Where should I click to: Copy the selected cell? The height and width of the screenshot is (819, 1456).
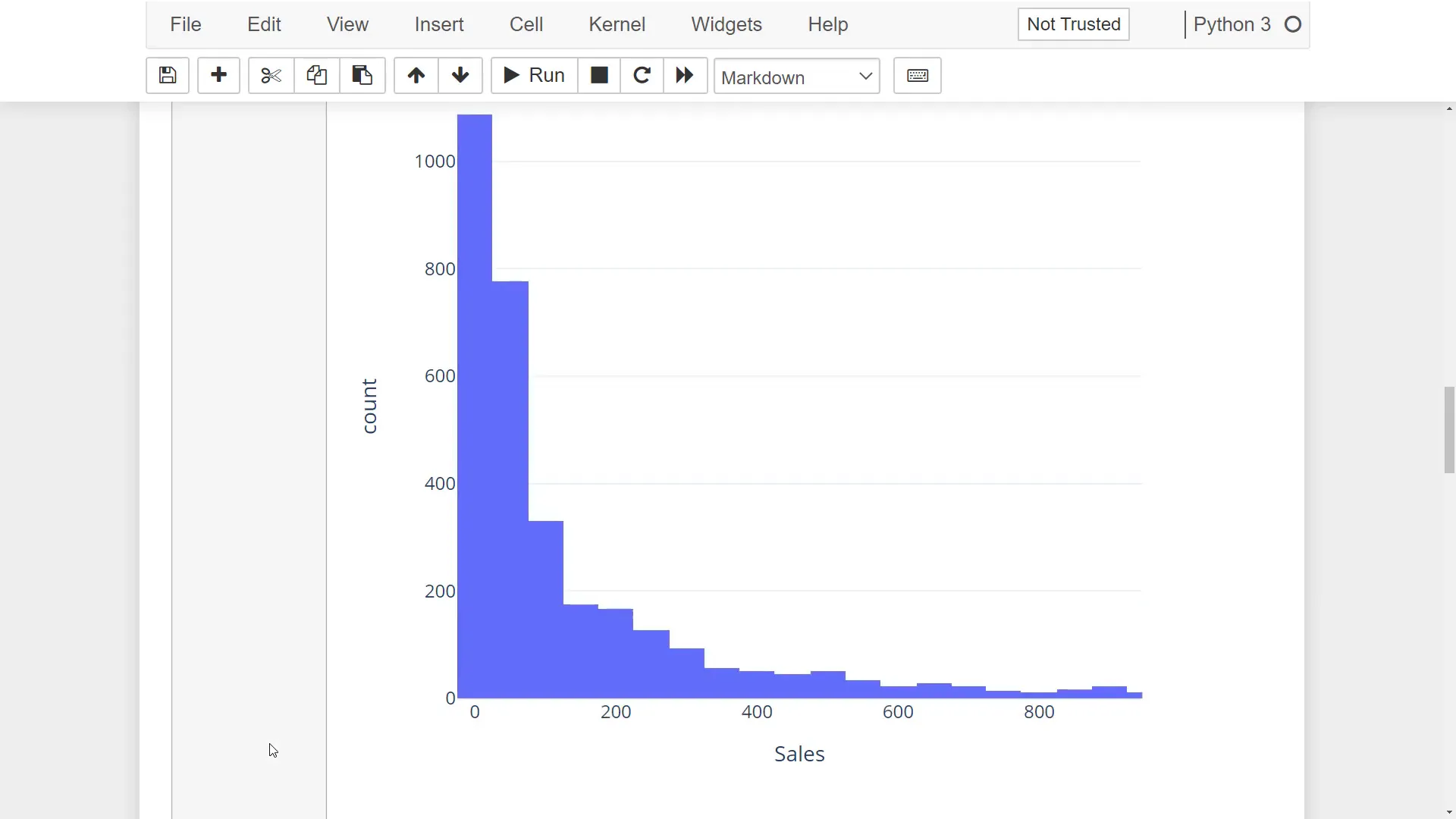(316, 75)
